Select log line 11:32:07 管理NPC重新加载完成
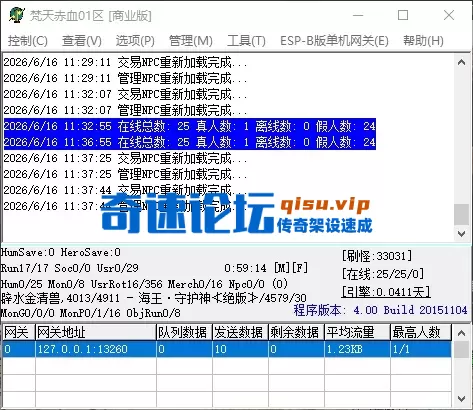This screenshot has height=410, width=473. [x=125, y=110]
